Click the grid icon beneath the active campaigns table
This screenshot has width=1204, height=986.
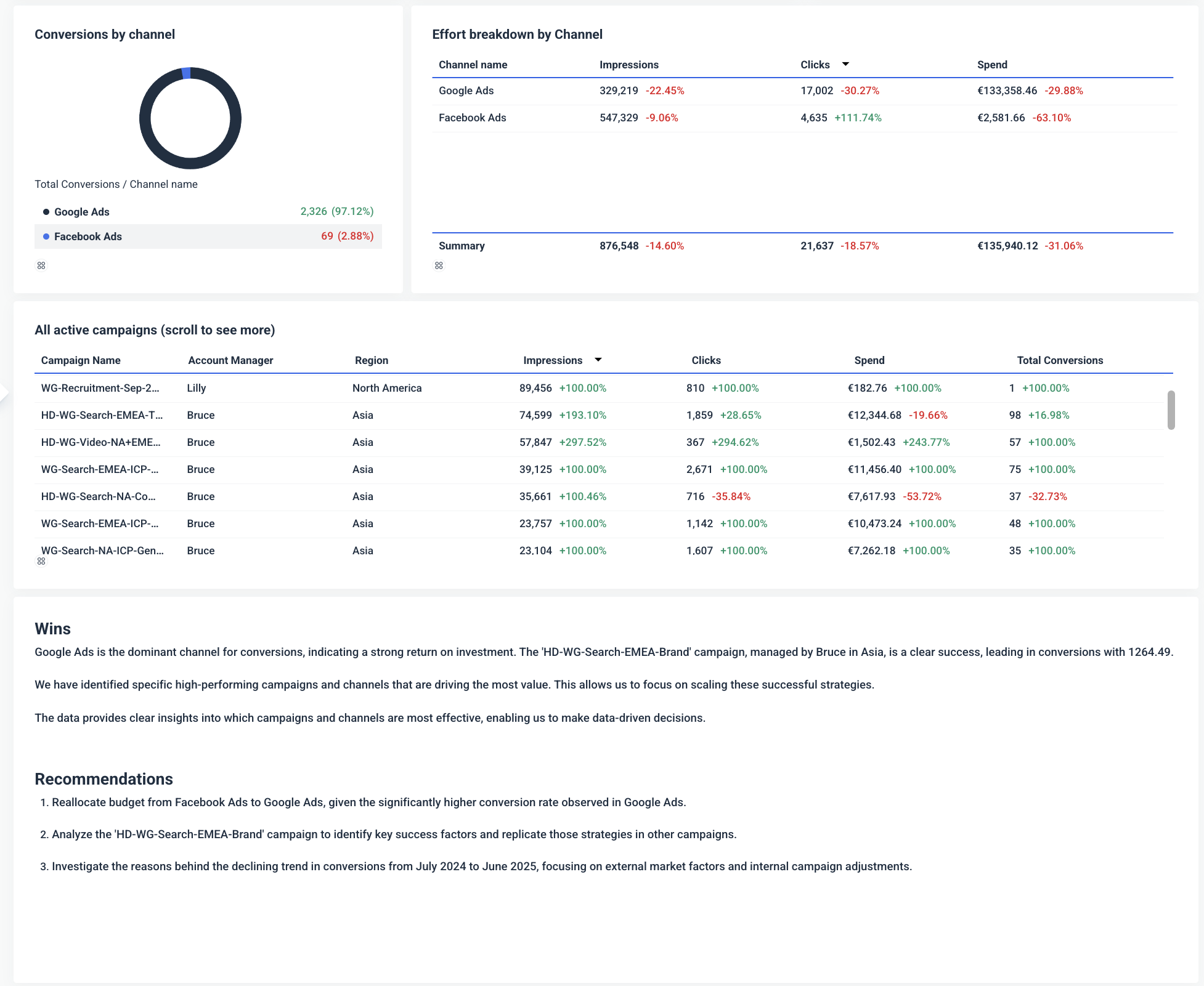[41, 561]
